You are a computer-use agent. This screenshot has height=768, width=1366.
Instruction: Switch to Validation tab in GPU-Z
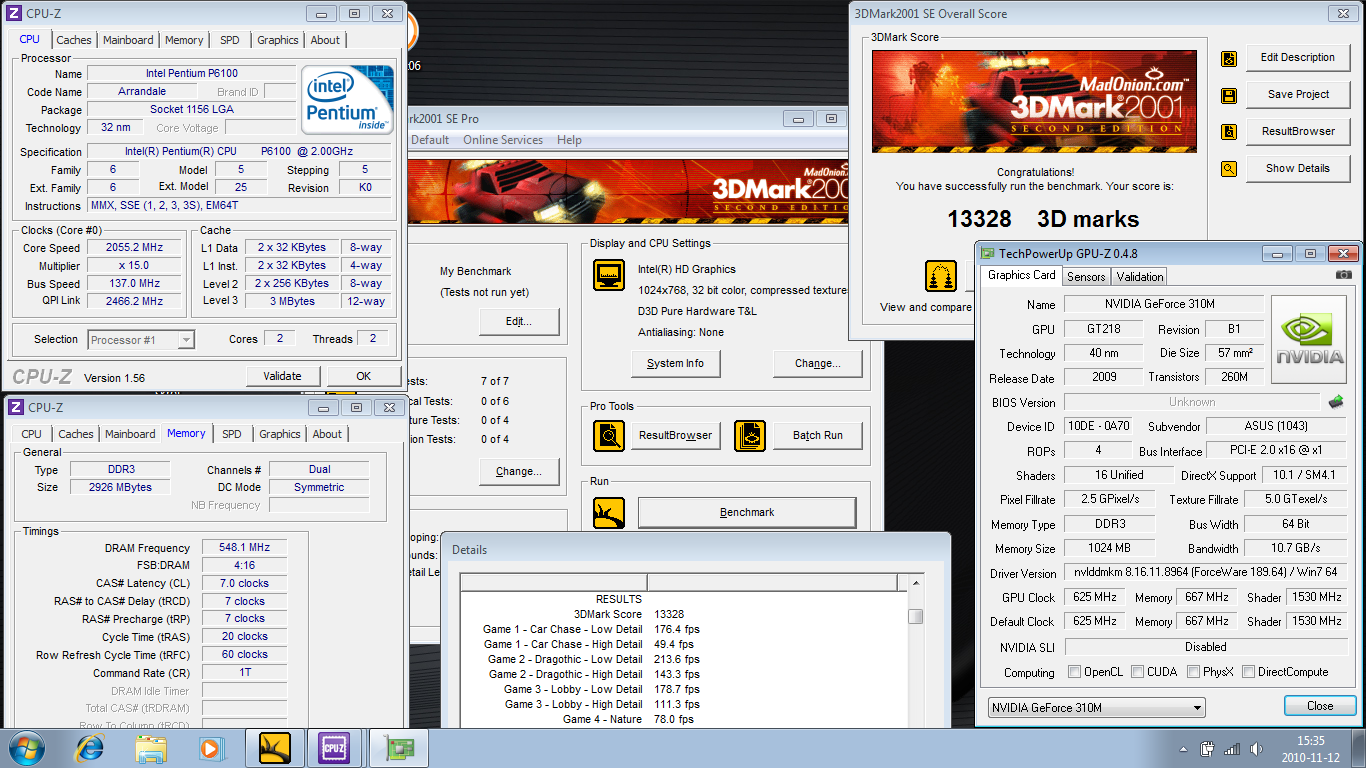point(1140,277)
